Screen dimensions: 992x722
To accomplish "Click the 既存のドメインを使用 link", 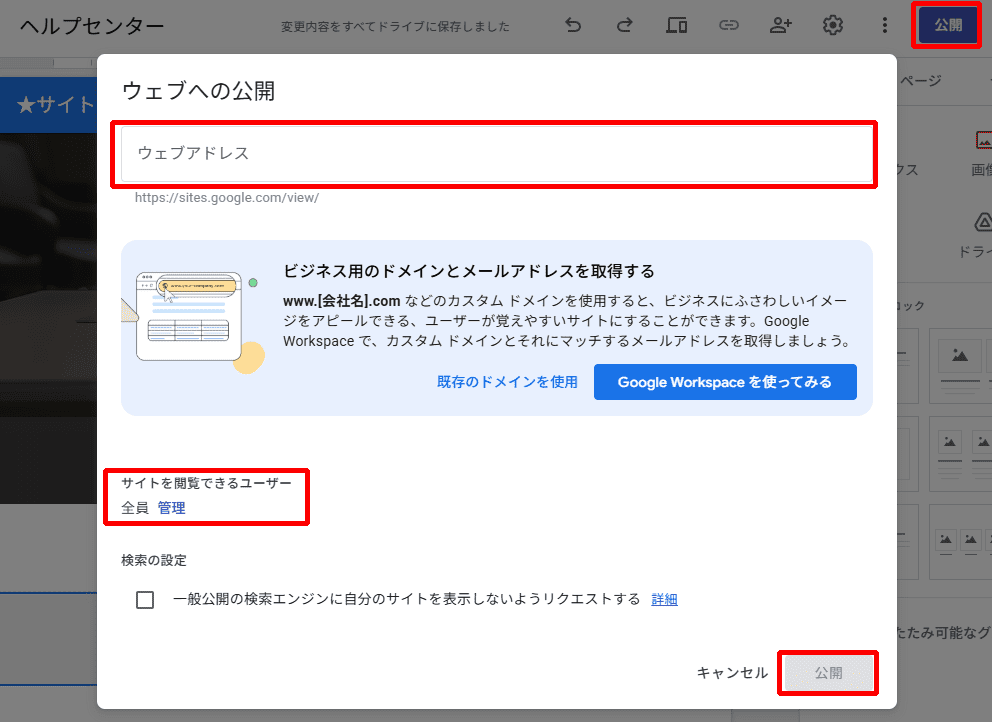I will tap(507, 382).
